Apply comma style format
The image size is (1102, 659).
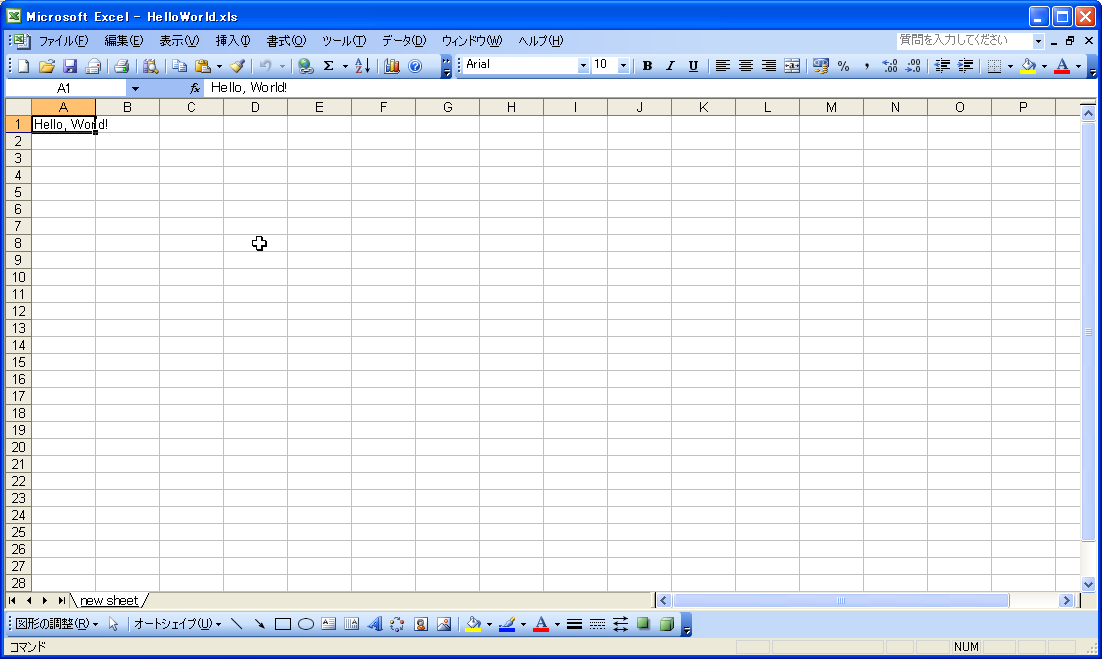tap(867, 66)
